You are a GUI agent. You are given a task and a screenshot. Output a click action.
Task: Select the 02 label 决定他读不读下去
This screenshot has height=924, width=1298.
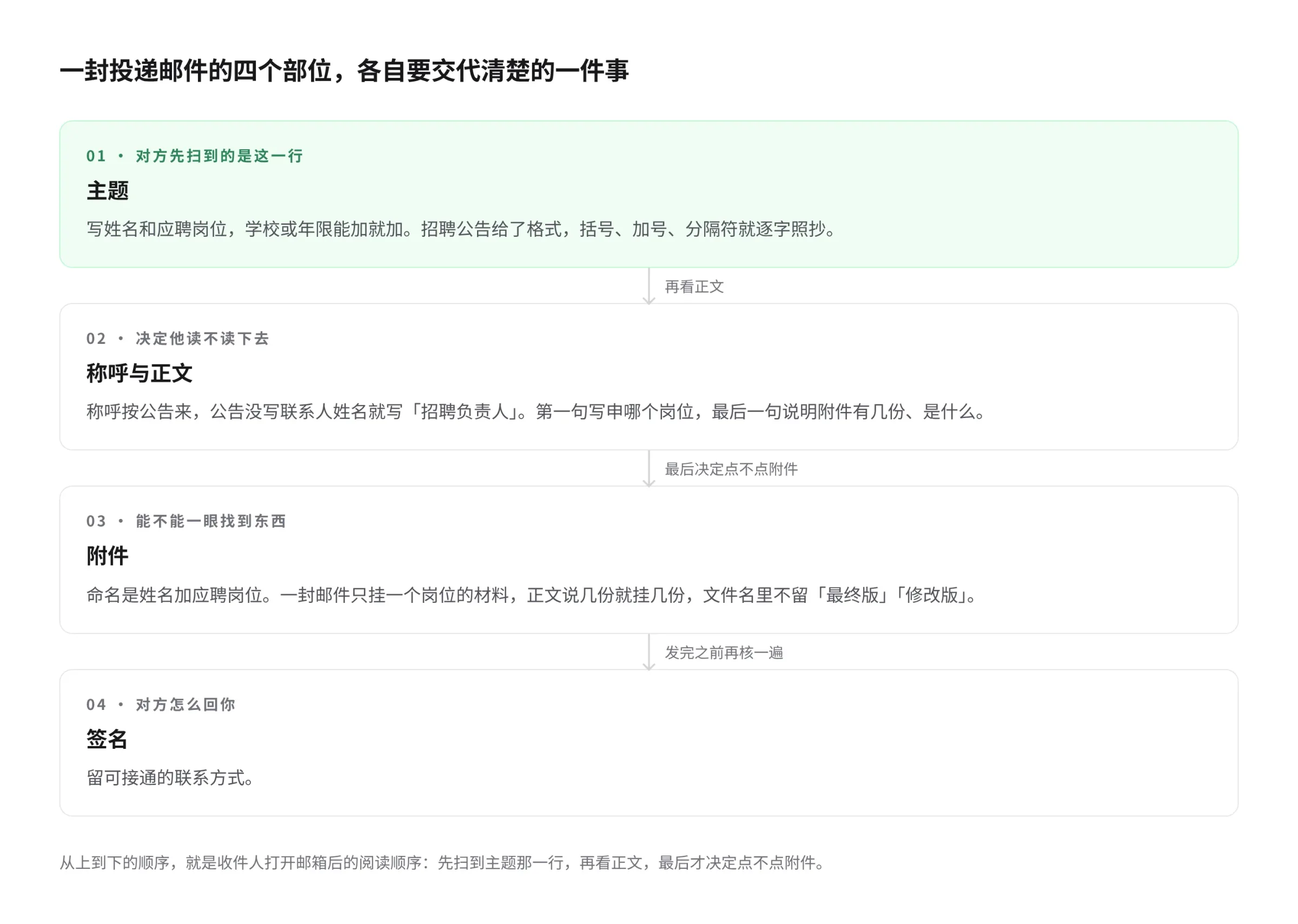(177, 338)
